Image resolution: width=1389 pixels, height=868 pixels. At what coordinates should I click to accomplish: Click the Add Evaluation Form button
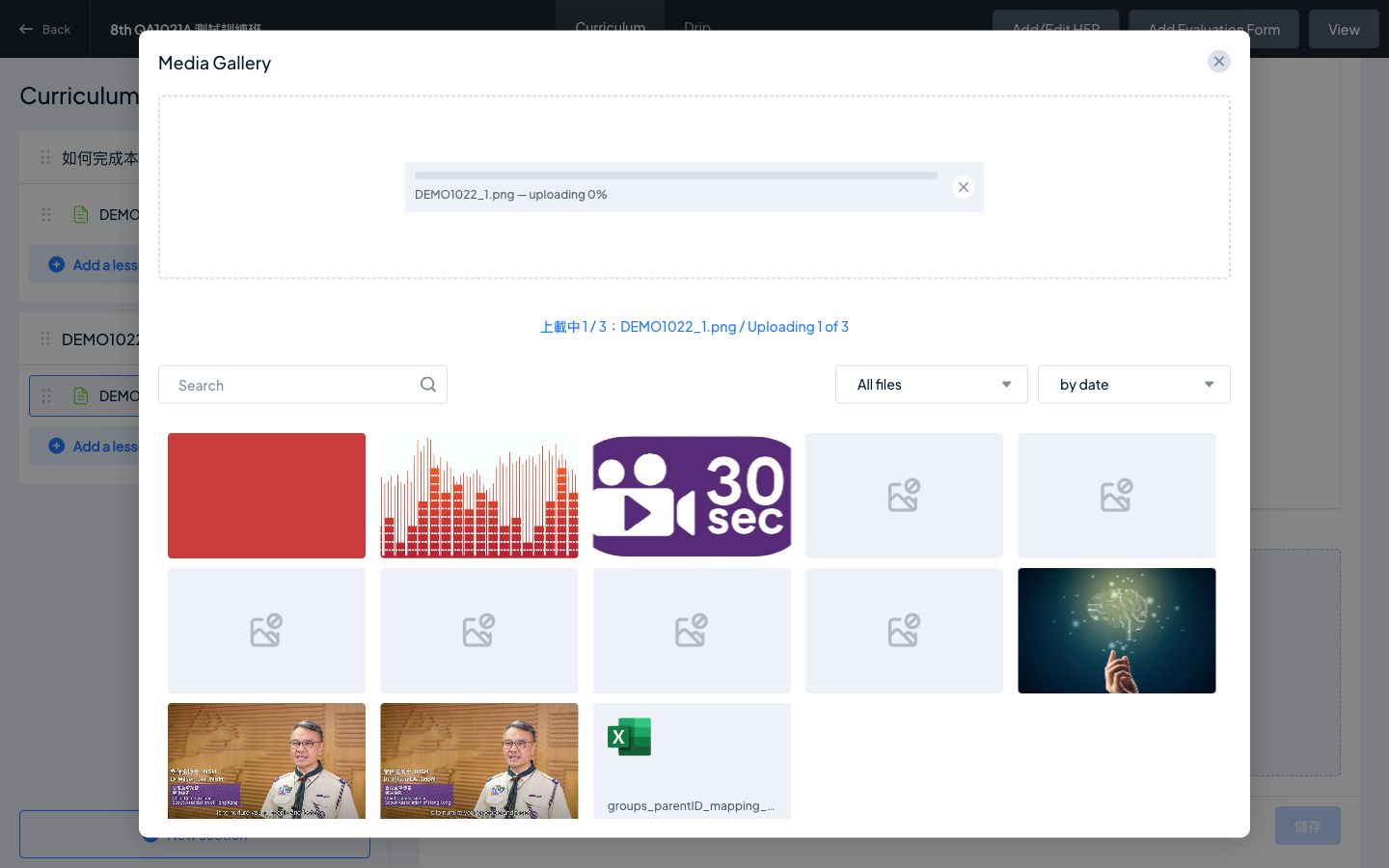[1214, 29]
